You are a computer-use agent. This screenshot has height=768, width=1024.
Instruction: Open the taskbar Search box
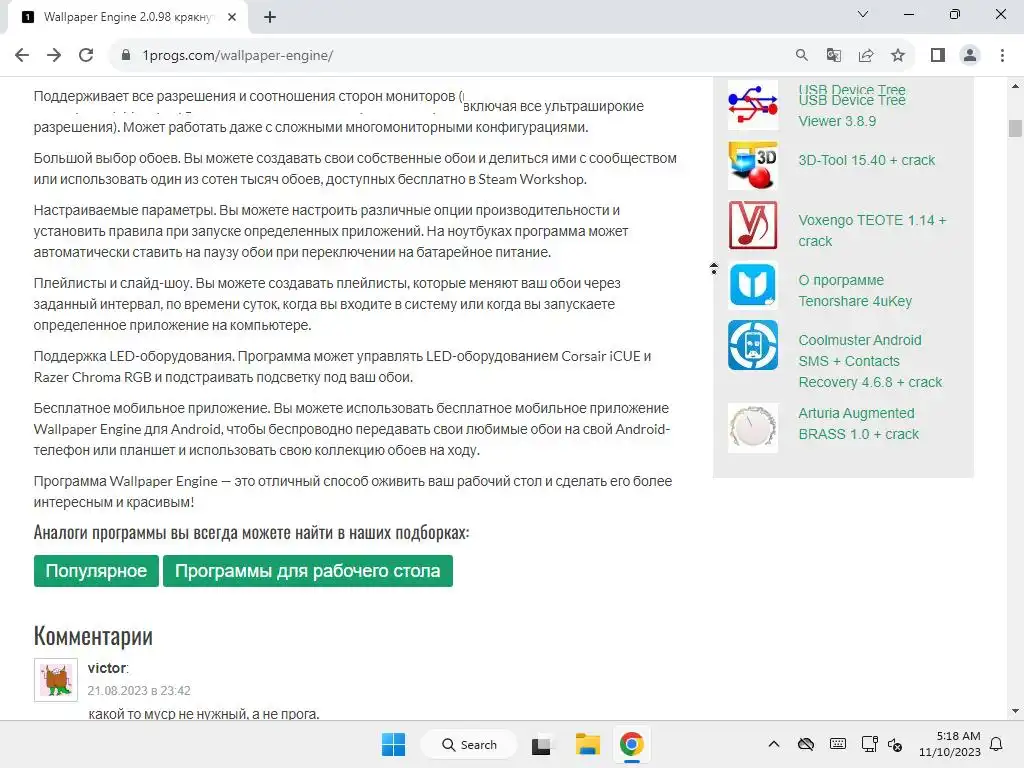[x=469, y=744]
